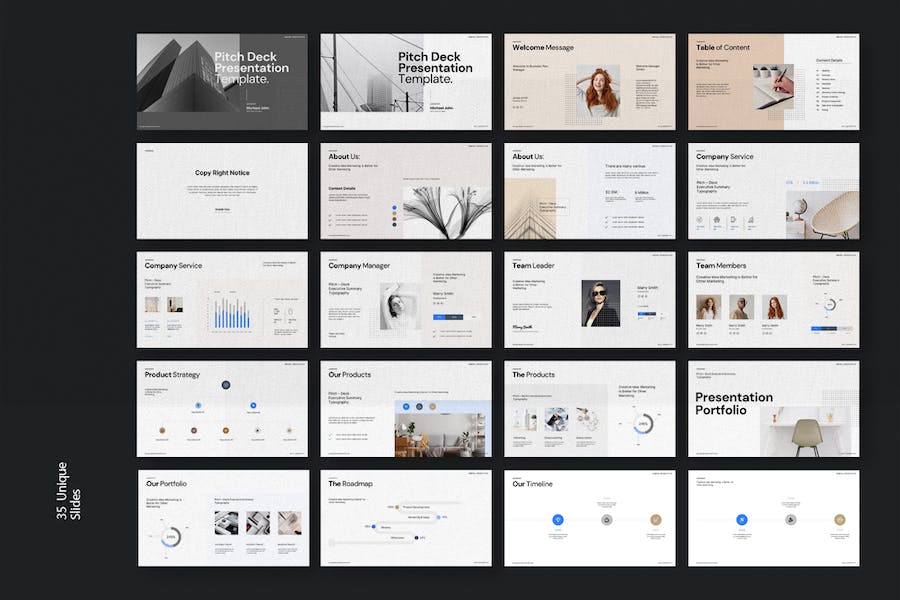
Task: Open the dark Pitch Deck Presentation cover slide
Action: [222, 82]
